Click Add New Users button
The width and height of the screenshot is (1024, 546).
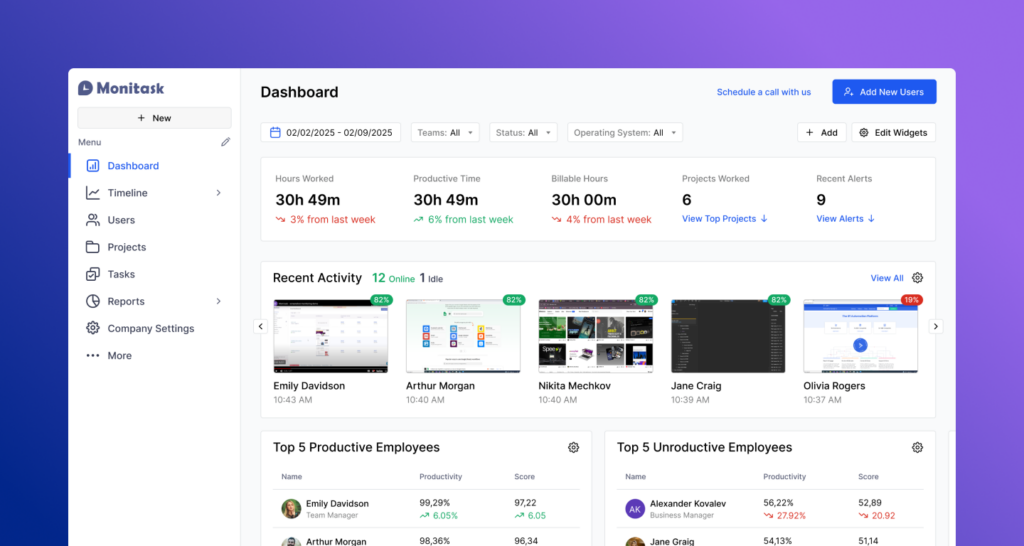pos(884,92)
